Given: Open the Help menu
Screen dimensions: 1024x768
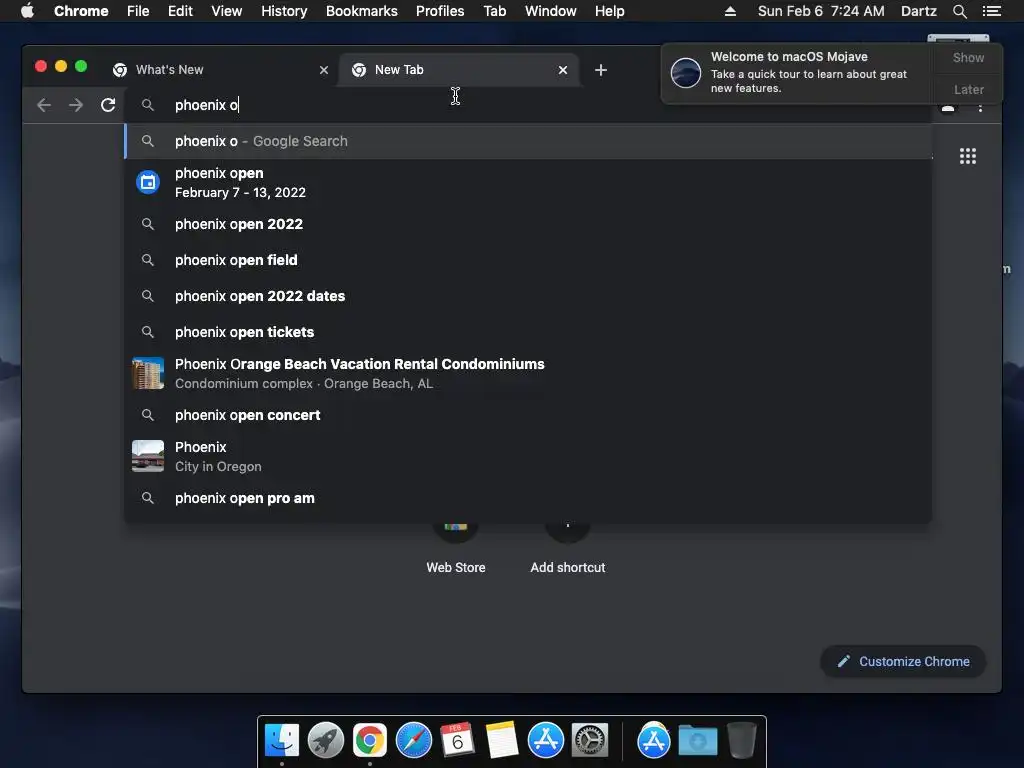Looking at the screenshot, I should (609, 11).
